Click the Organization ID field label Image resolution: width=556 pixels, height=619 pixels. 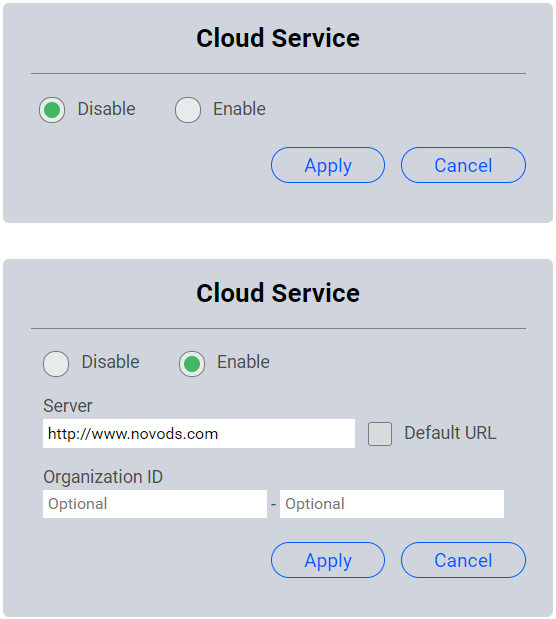[x=103, y=477]
